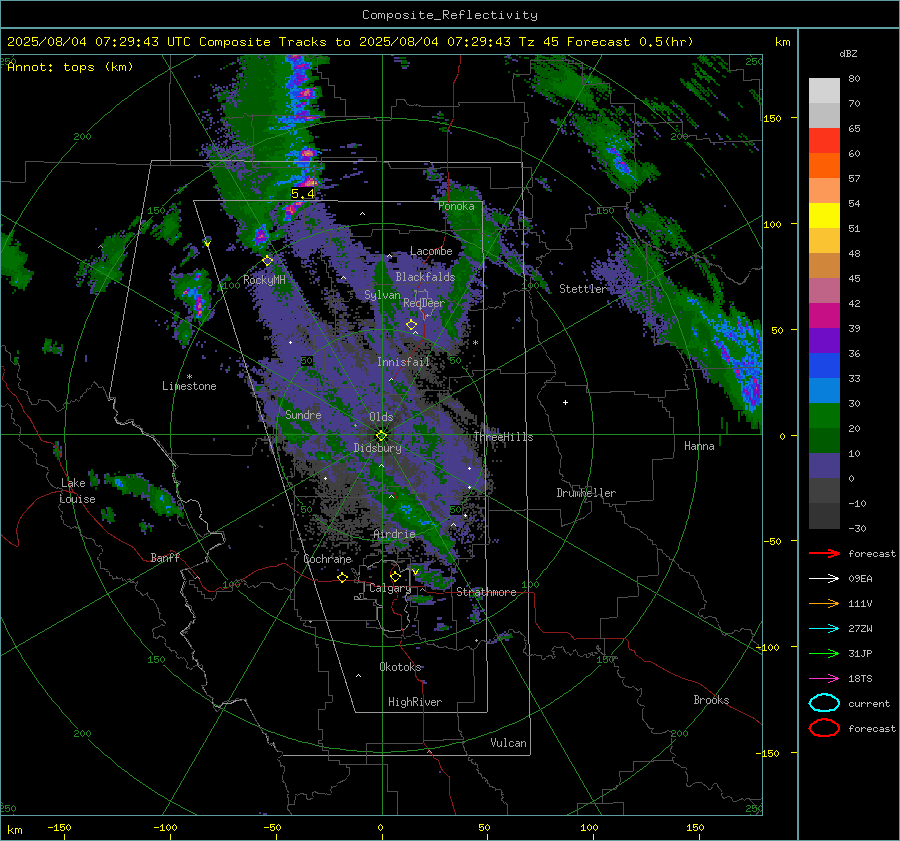Click the bright green dBZ scale swatch

pyautogui.click(x=824, y=416)
